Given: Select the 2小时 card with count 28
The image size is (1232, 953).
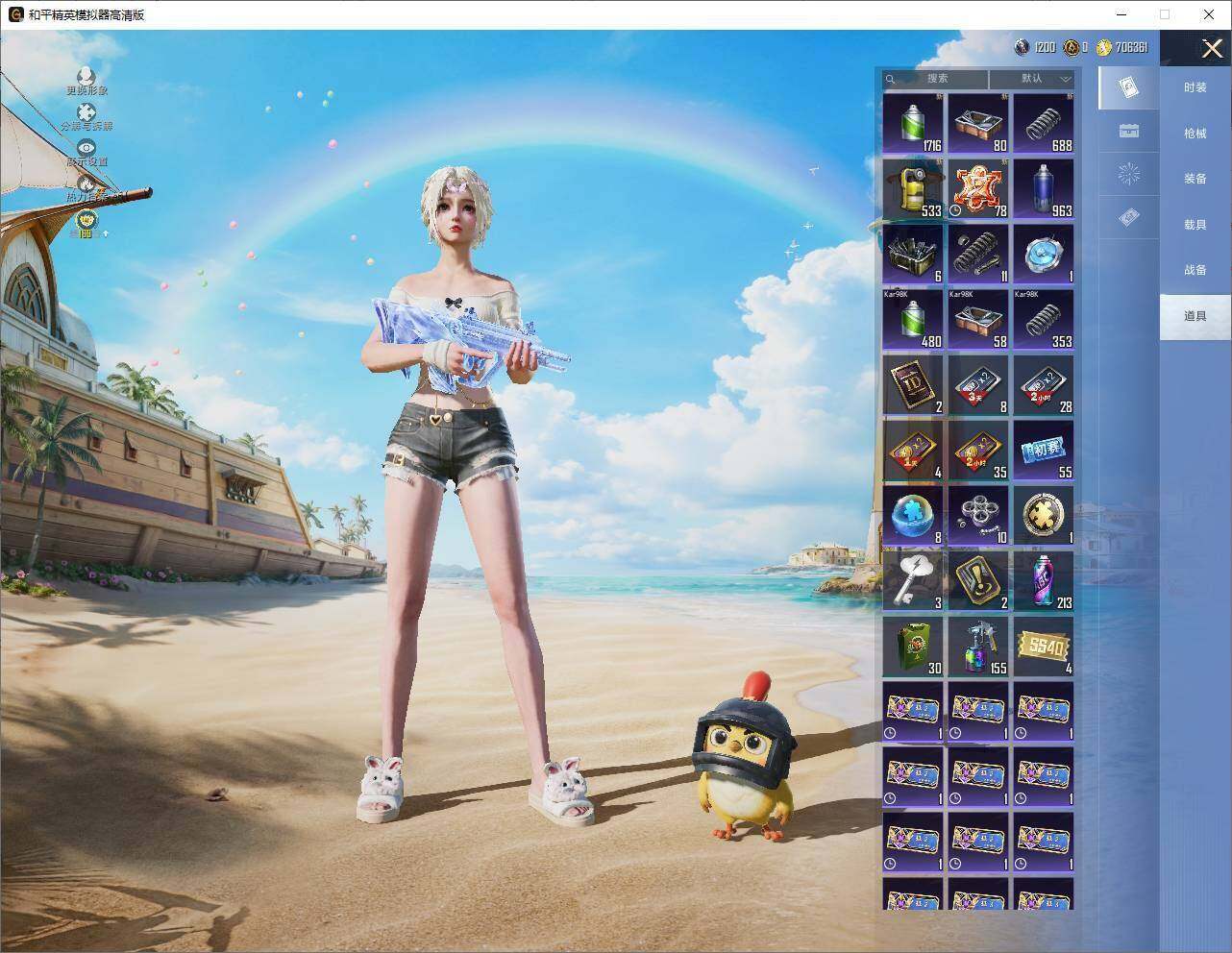Looking at the screenshot, I should (x=1044, y=384).
